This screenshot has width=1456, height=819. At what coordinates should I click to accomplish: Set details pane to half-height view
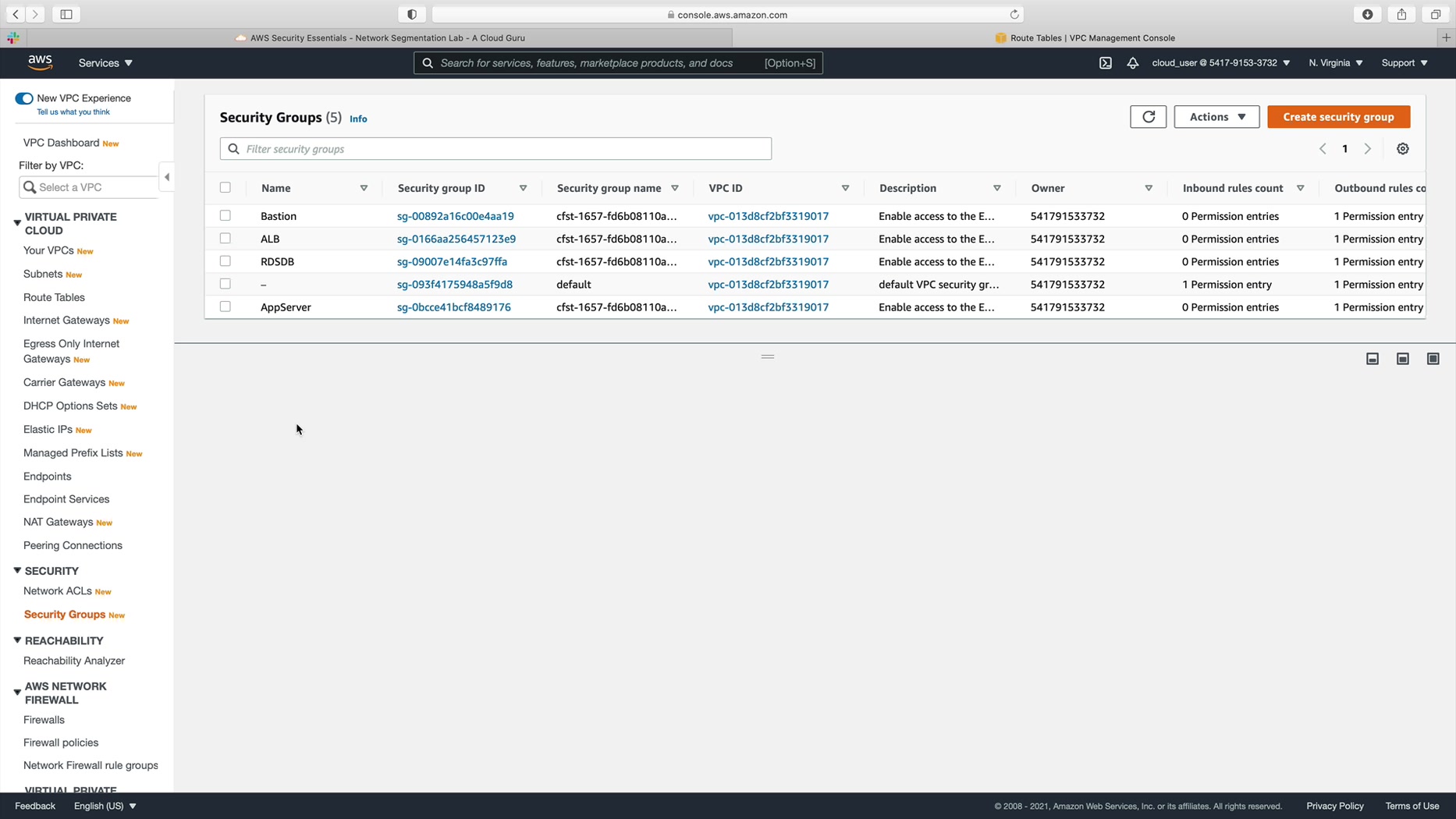tap(1402, 359)
